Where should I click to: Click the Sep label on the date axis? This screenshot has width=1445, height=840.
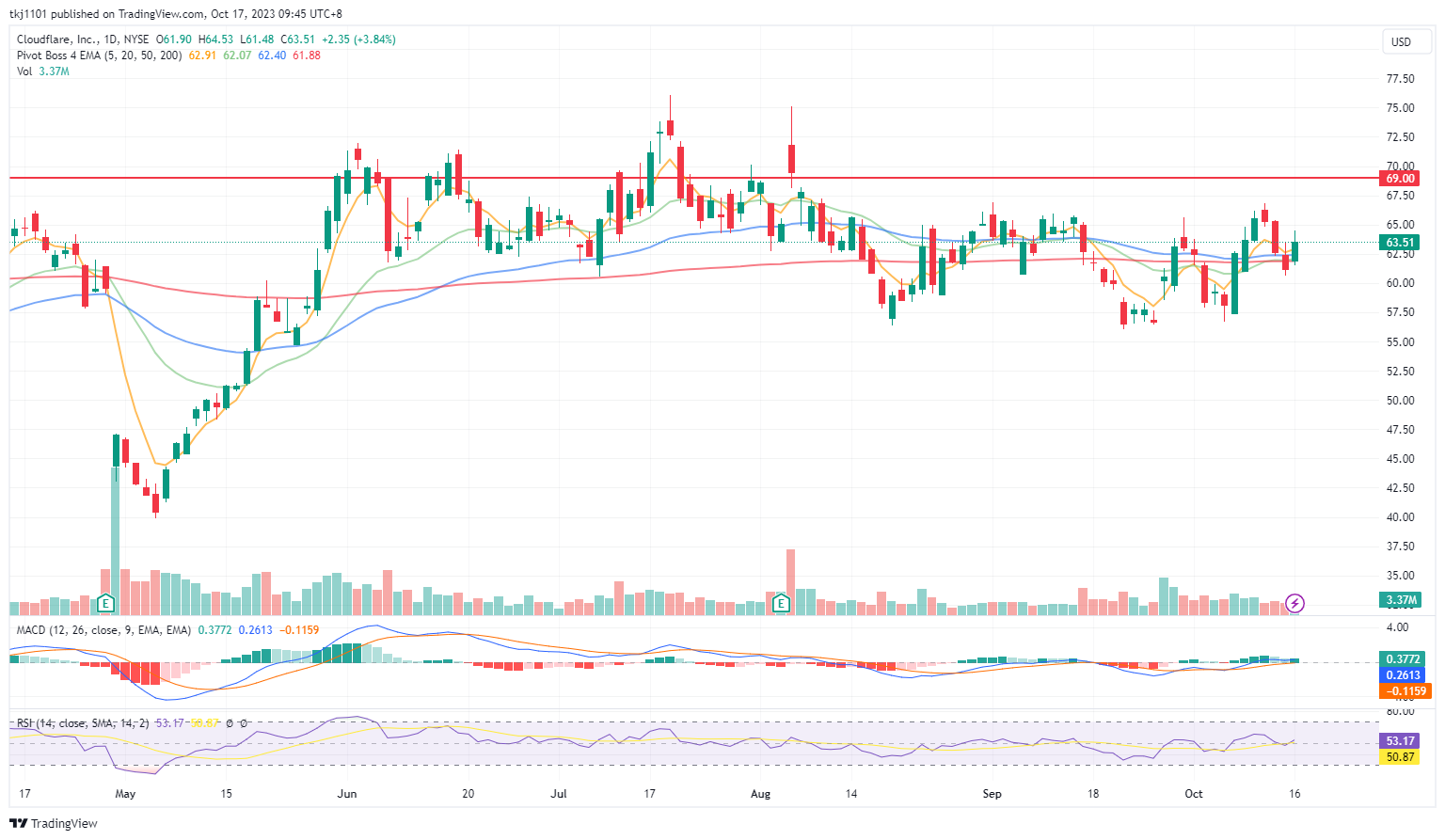[992, 794]
